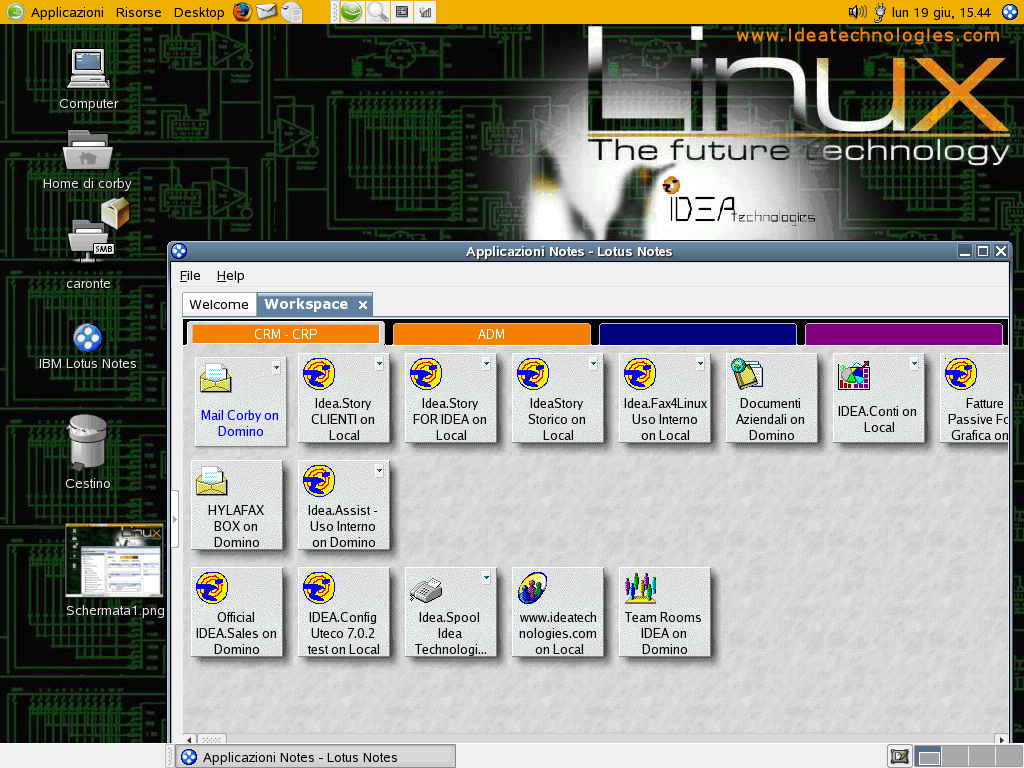Open the File menu

(190, 276)
